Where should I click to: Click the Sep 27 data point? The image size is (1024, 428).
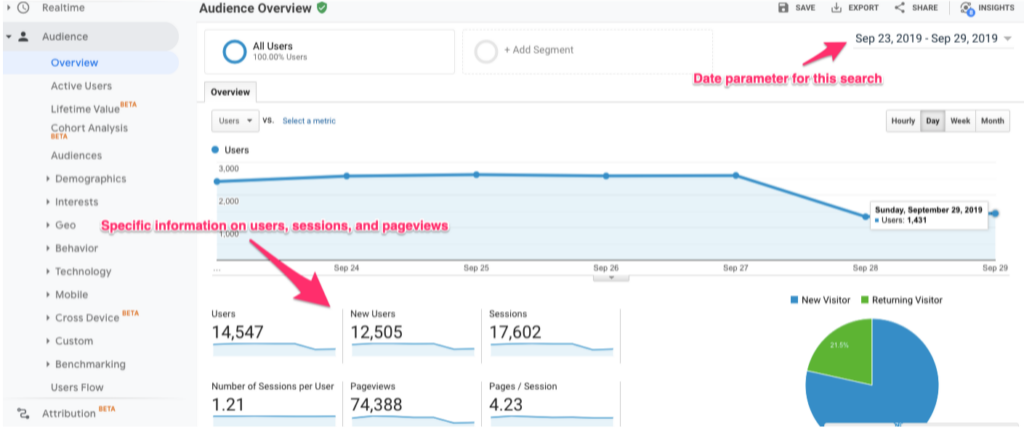[735, 175]
